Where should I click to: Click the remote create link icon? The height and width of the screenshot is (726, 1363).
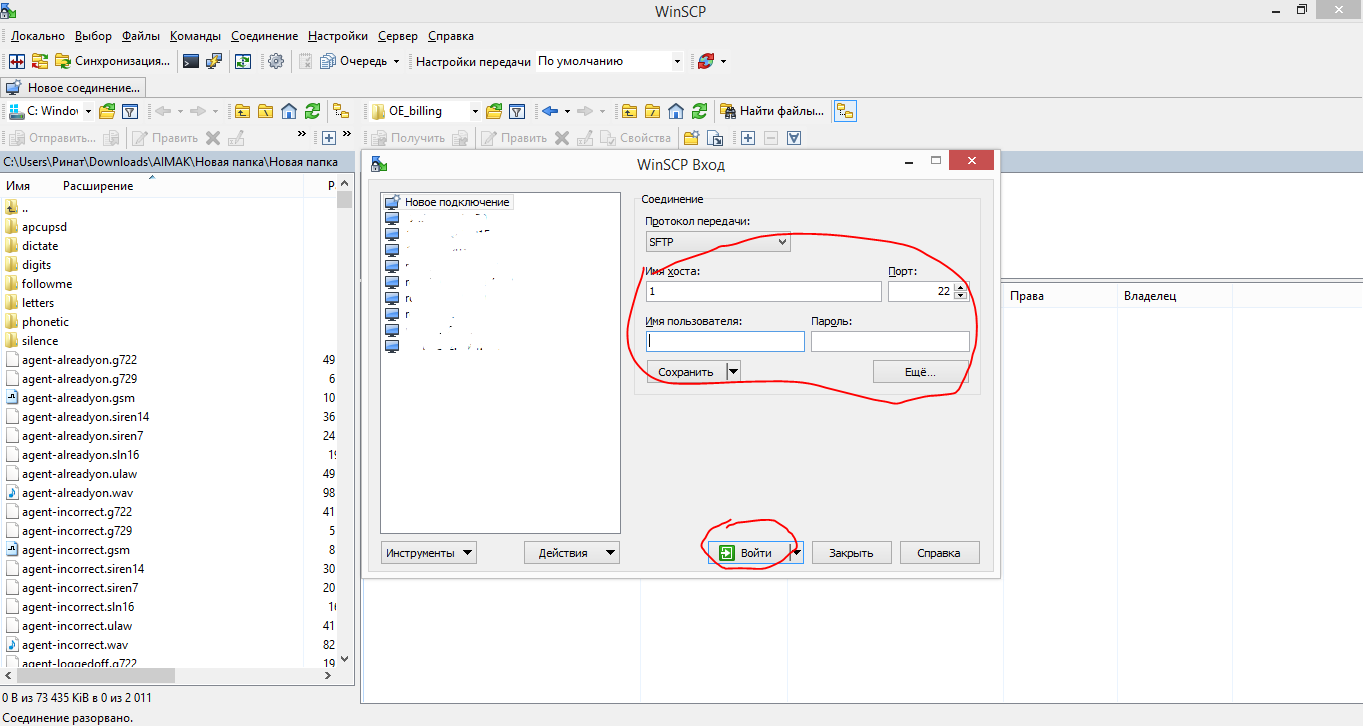click(x=715, y=138)
